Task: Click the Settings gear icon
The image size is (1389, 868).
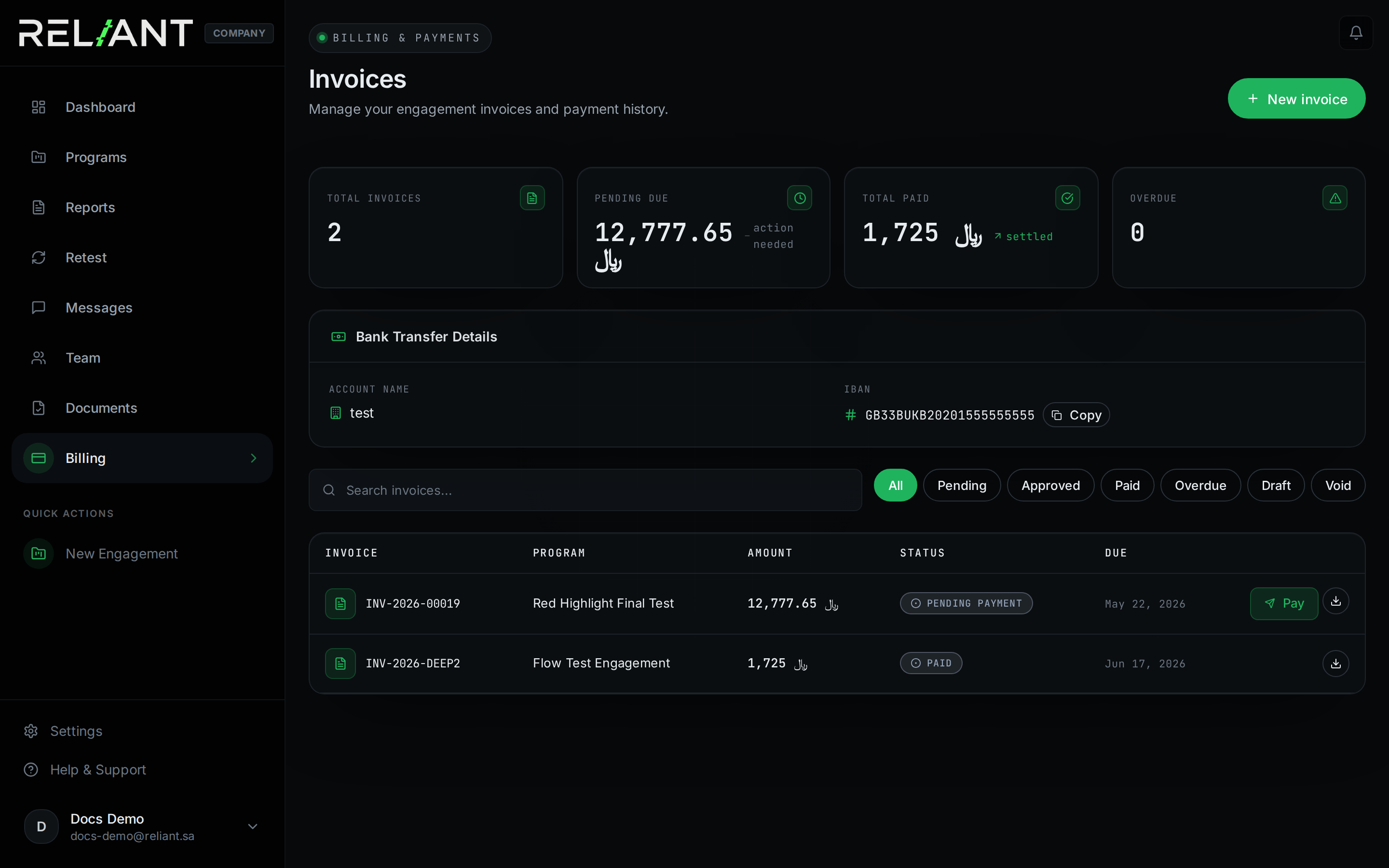Action: pos(31,731)
